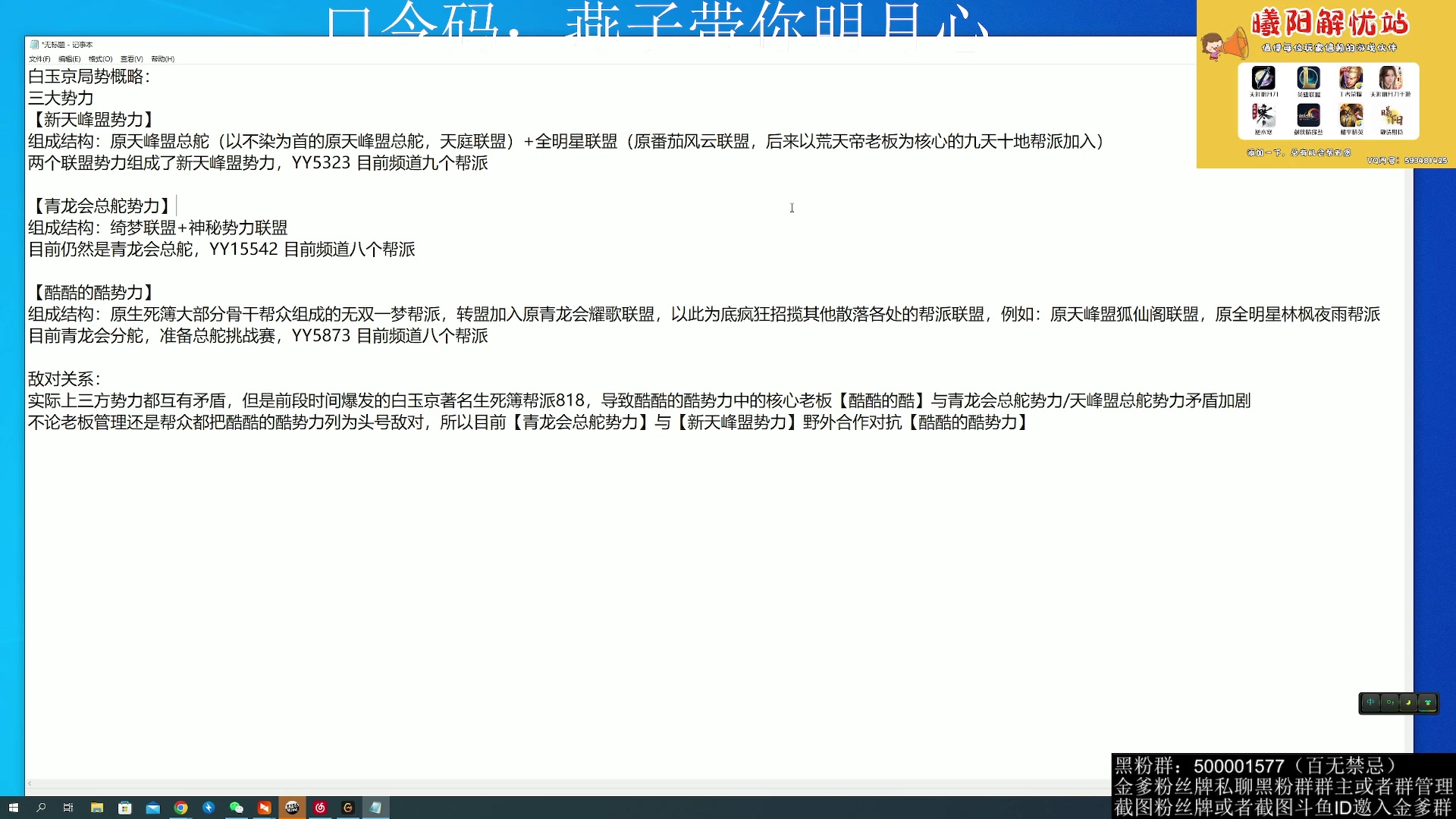Launch WeChat from the taskbar
1456x819 pixels.
(235, 808)
